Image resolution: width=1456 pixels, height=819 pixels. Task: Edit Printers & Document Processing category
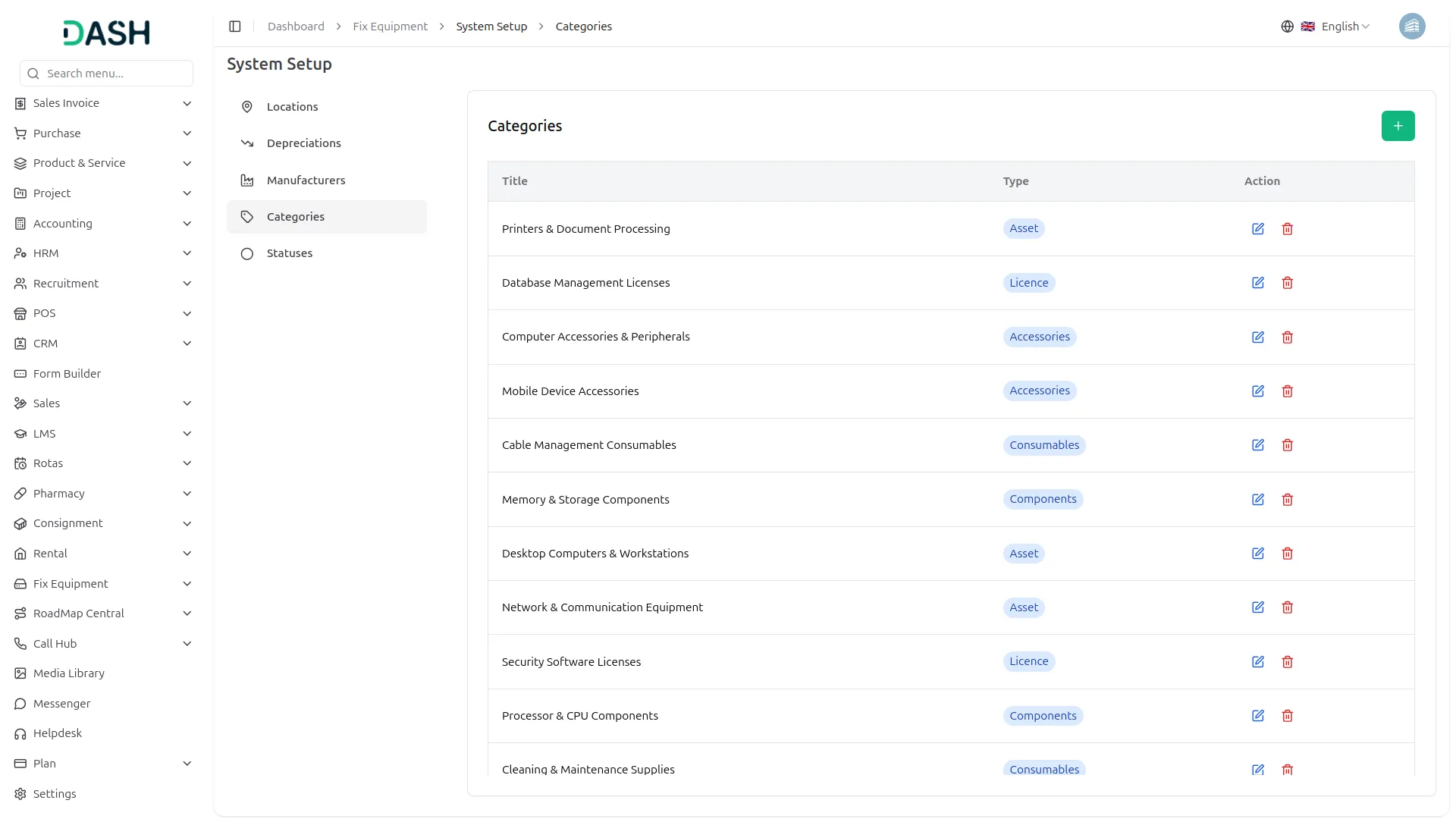click(1257, 229)
